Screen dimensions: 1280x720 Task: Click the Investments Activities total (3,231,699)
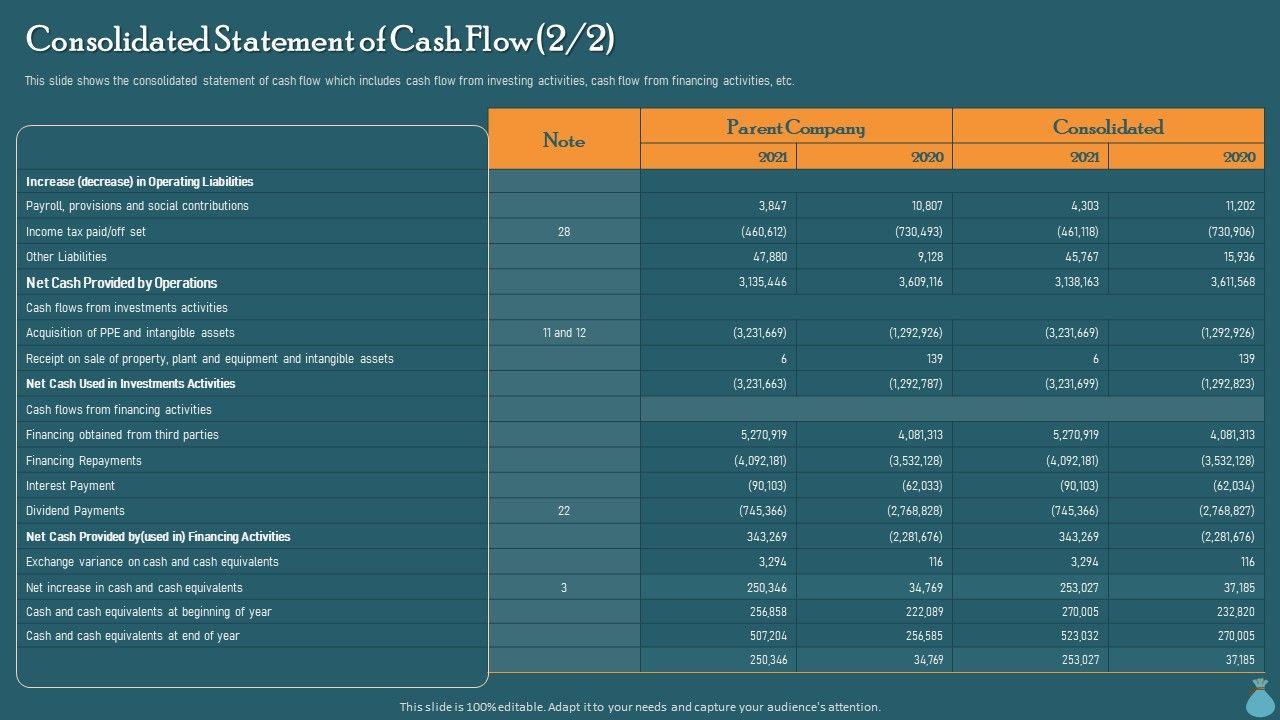1072,384
